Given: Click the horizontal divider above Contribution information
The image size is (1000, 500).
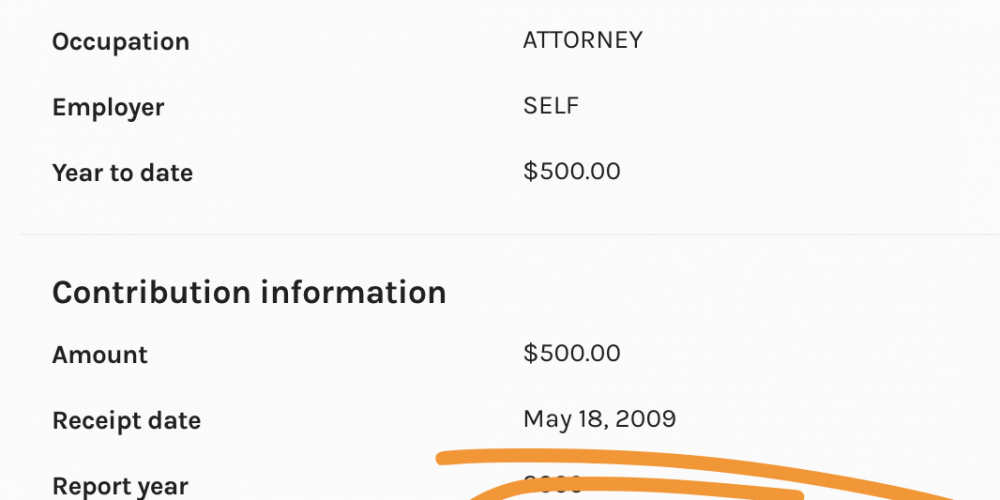Looking at the screenshot, I should (x=500, y=235).
